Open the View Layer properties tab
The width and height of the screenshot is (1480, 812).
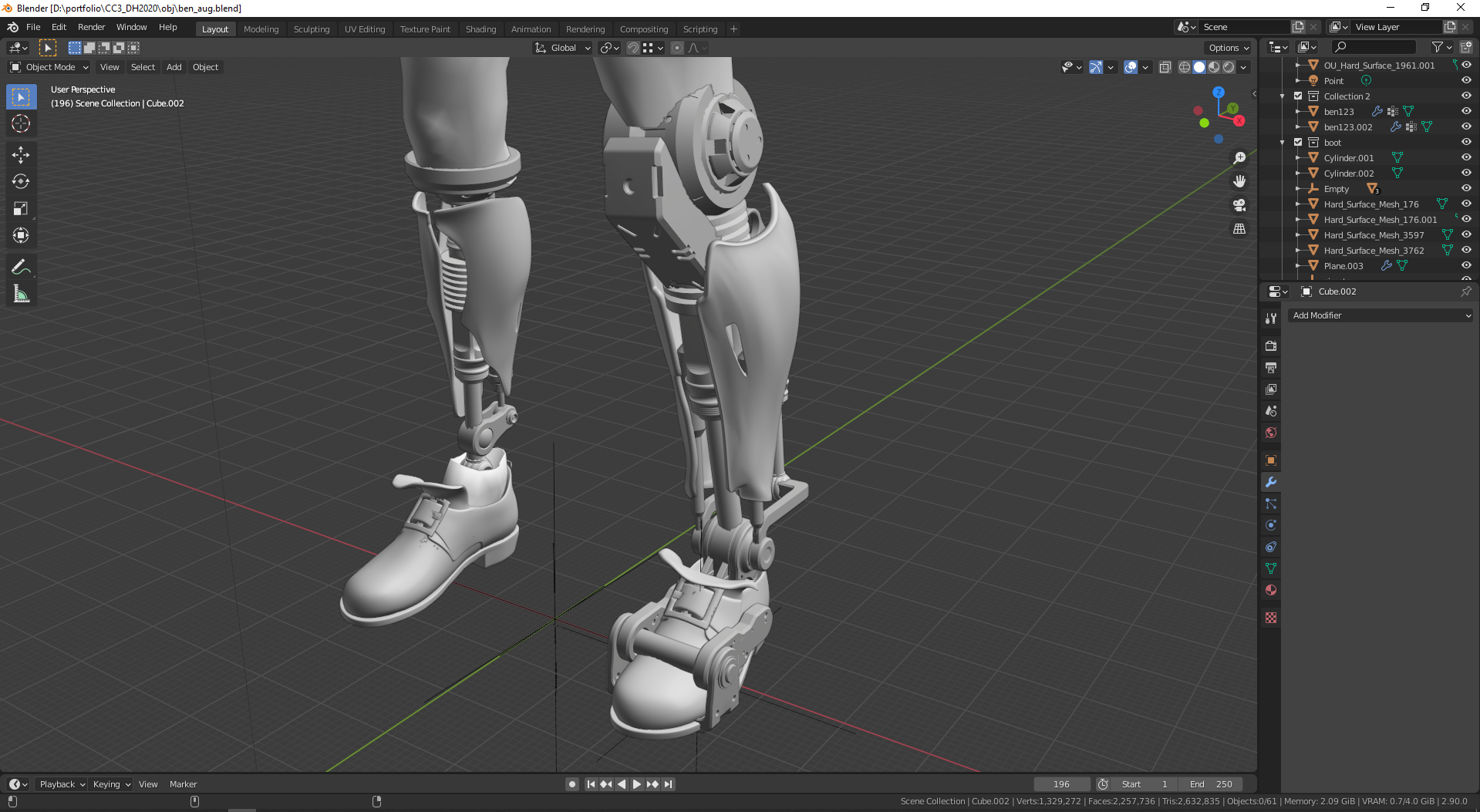(1271, 389)
